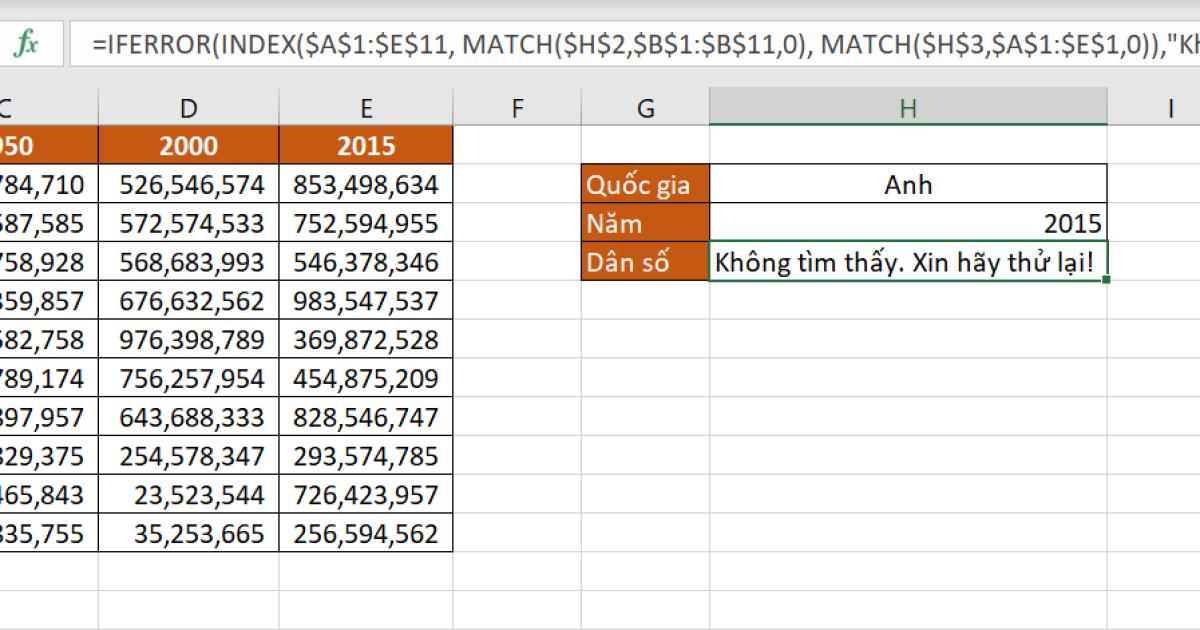Select the country cell containing Anh
1200x630 pixels.
pos(908,185)
